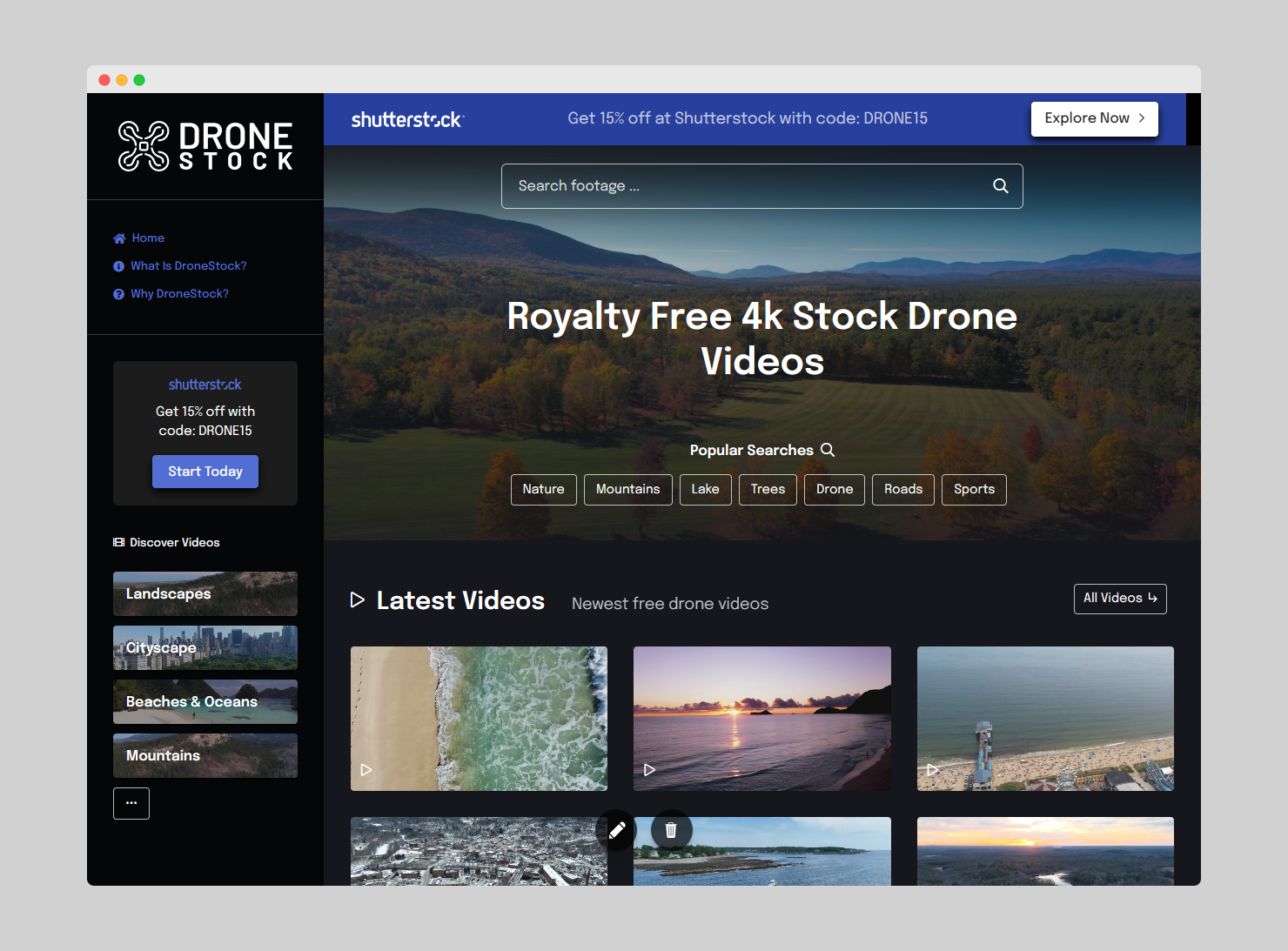Image resolution: width=1288 pixels, height=951 pixels.
Task: Open What Is DroneStock? page
Action: (x=188, y=266)
